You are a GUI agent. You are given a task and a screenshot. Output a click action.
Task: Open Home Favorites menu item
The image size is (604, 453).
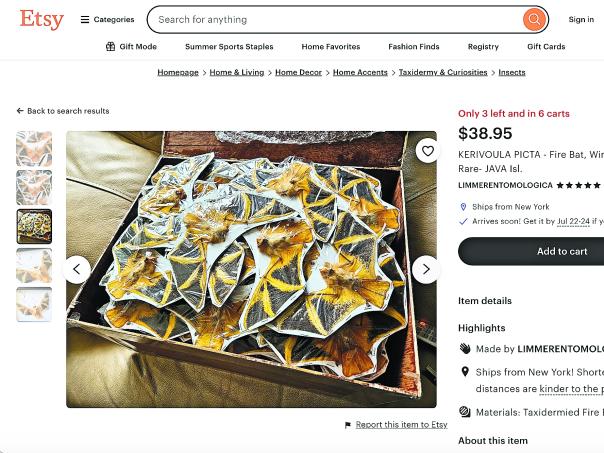point(330,47)
